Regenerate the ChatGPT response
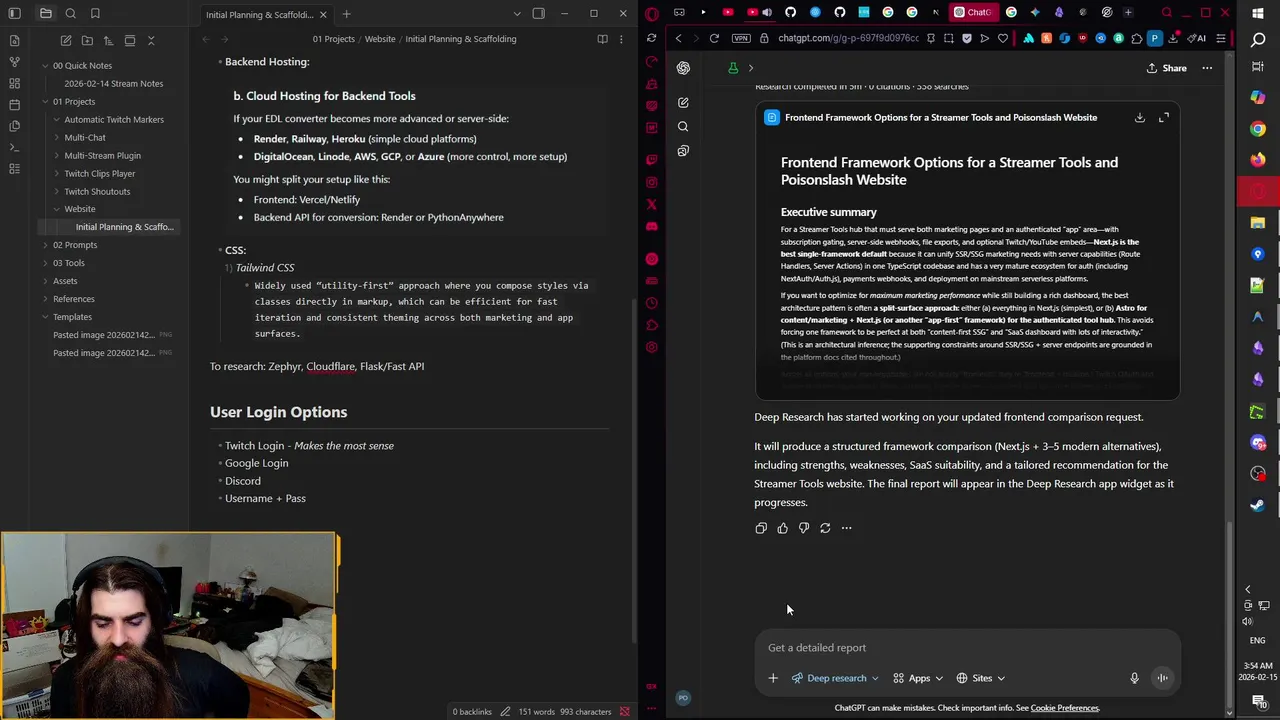This screenshot has height=720, width=1280. click(825, 528)
